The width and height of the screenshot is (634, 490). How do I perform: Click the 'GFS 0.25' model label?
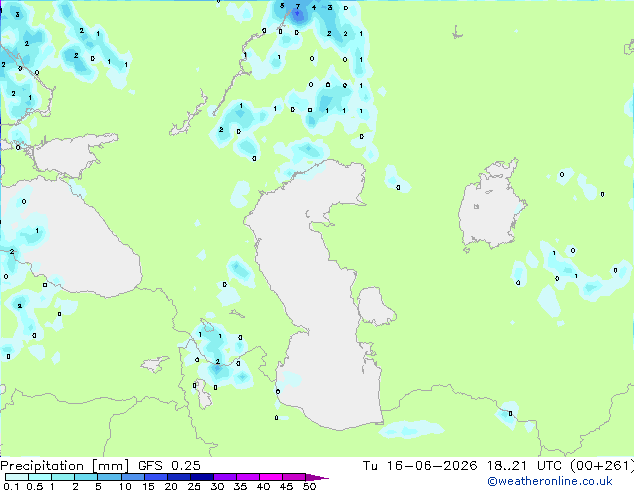[169, 466]
